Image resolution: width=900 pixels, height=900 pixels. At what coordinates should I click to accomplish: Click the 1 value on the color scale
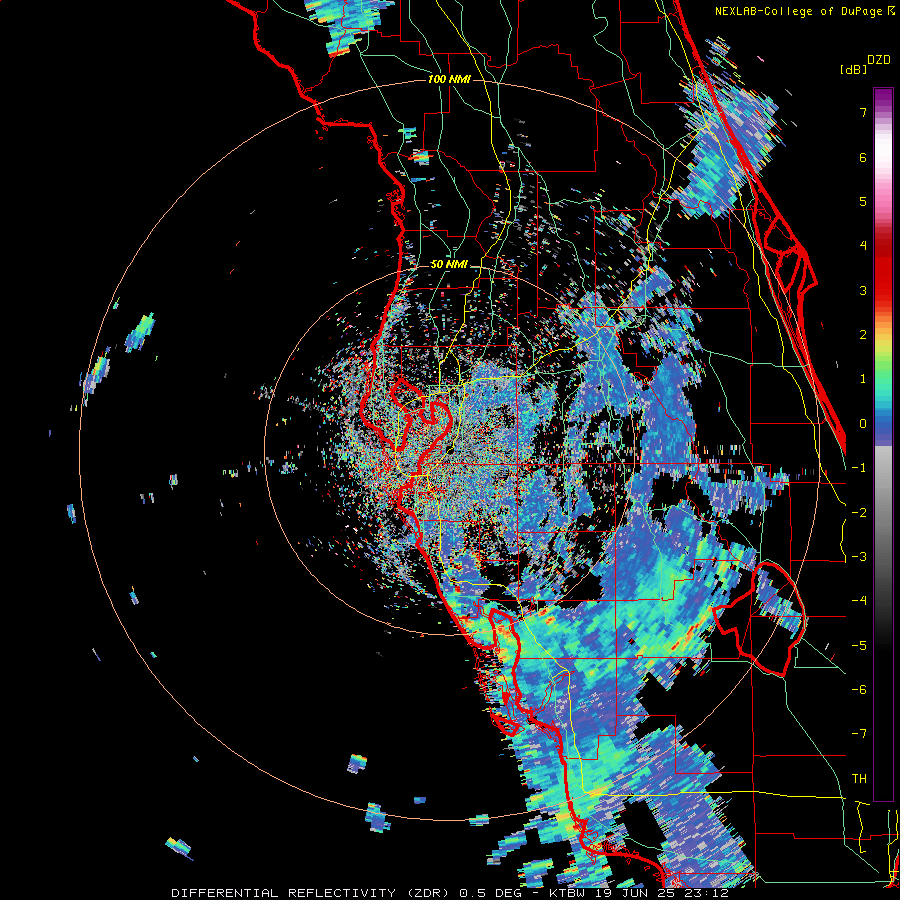point(863,379)
